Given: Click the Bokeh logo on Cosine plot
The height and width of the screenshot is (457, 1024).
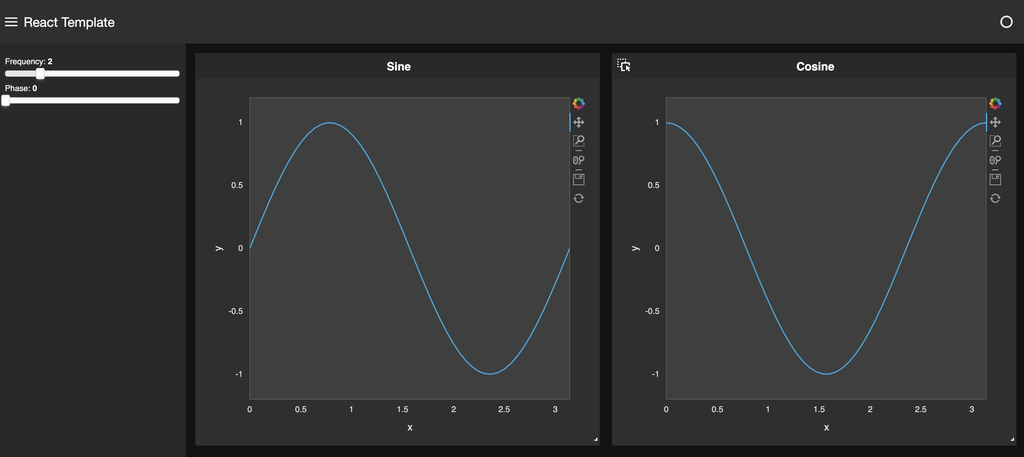Looking at the screenshot, I should (x=995, y=103).
